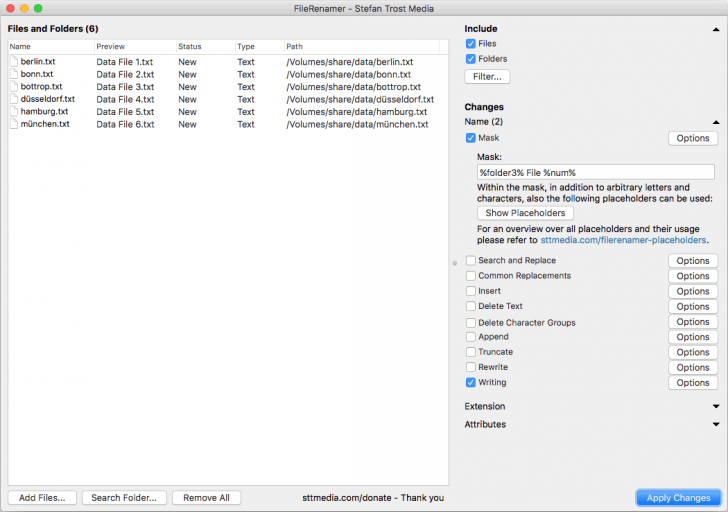Click the Extension section label
728x512 pixels.
click(485, 406)
